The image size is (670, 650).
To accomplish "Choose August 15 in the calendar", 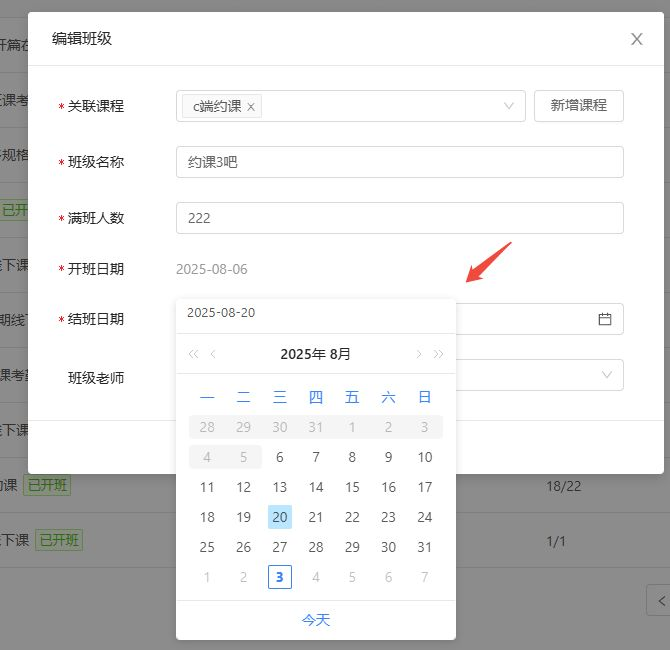I will pos(352,487).
